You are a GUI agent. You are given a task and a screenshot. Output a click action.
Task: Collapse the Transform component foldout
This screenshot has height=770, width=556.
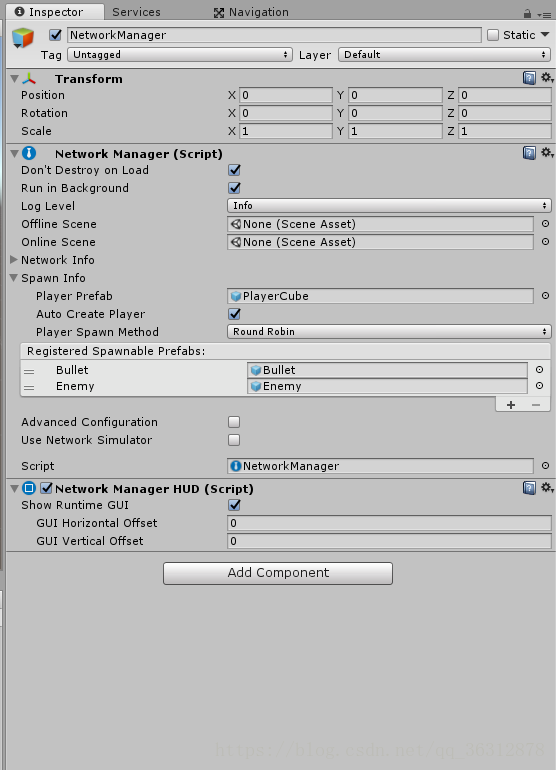(14, 79)
